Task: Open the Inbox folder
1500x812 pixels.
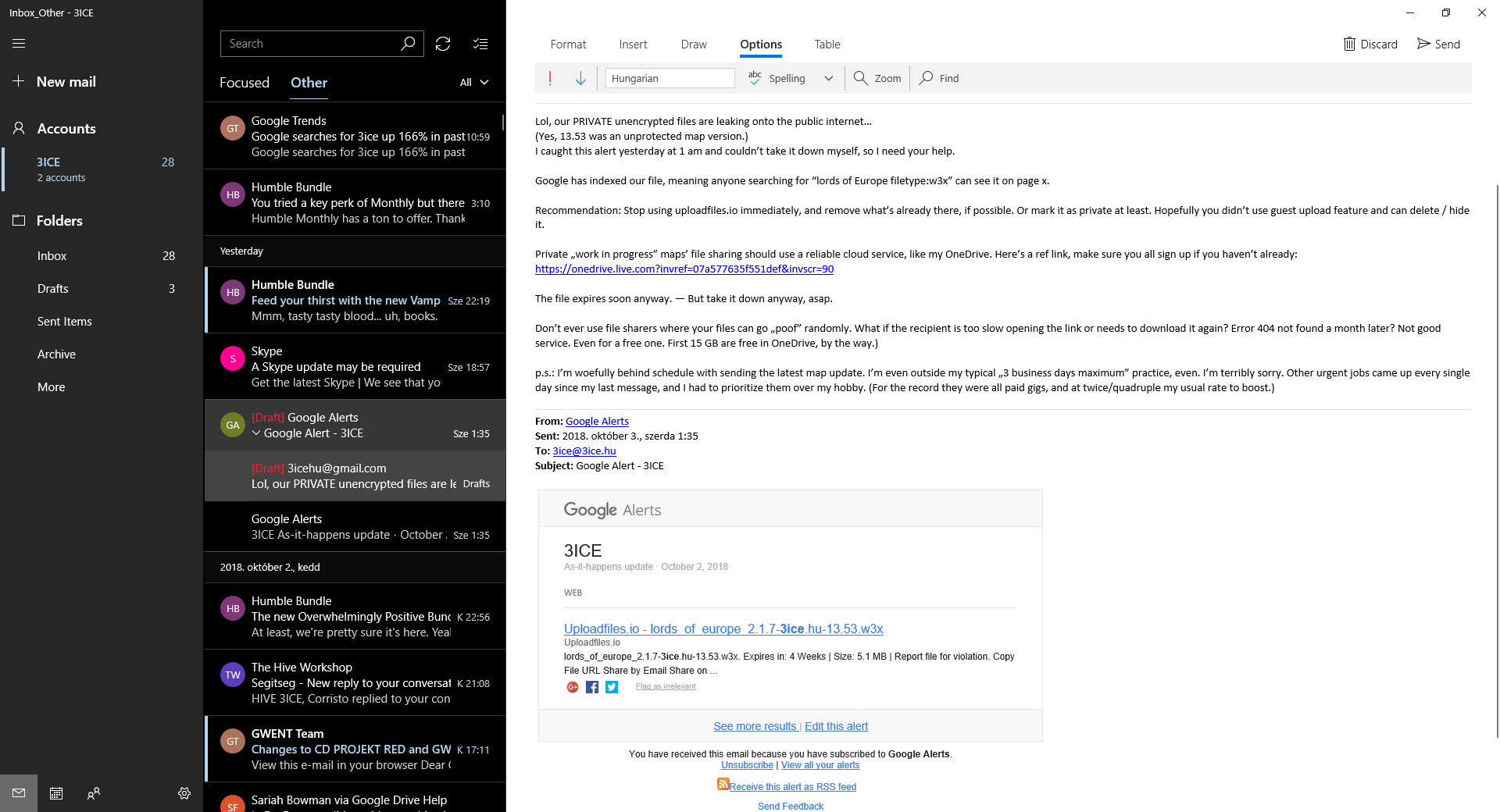Action: [102, 256]
